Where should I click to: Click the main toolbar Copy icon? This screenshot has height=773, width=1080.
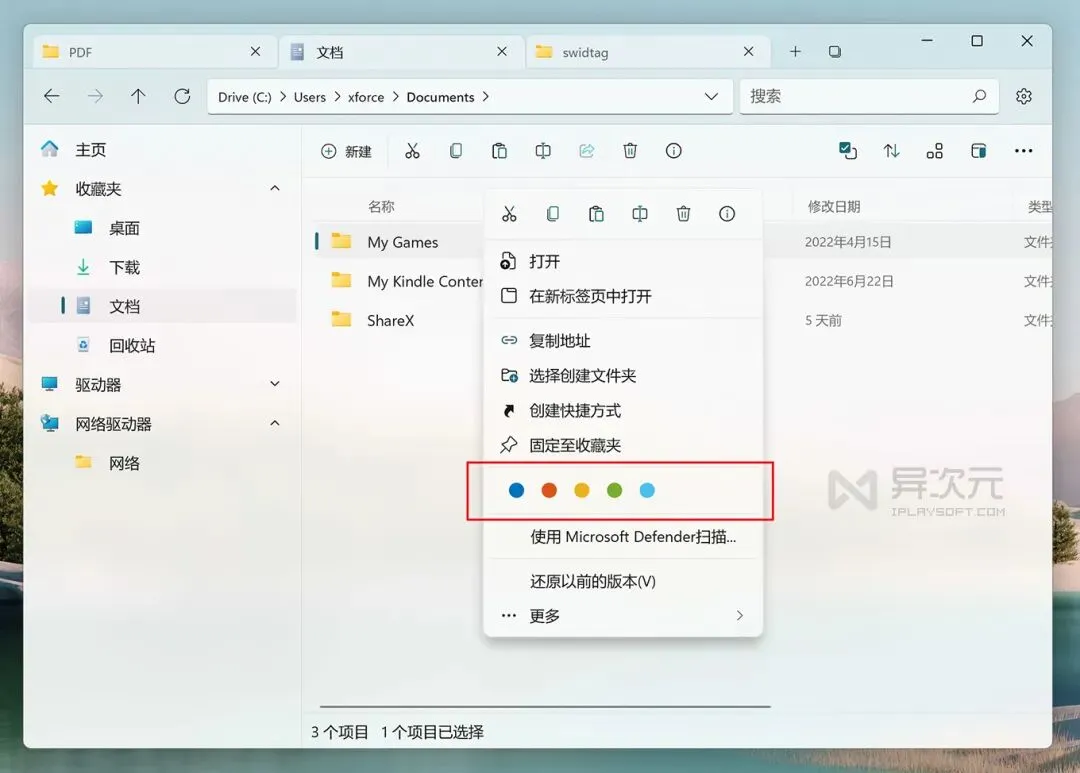coord(456,151)
